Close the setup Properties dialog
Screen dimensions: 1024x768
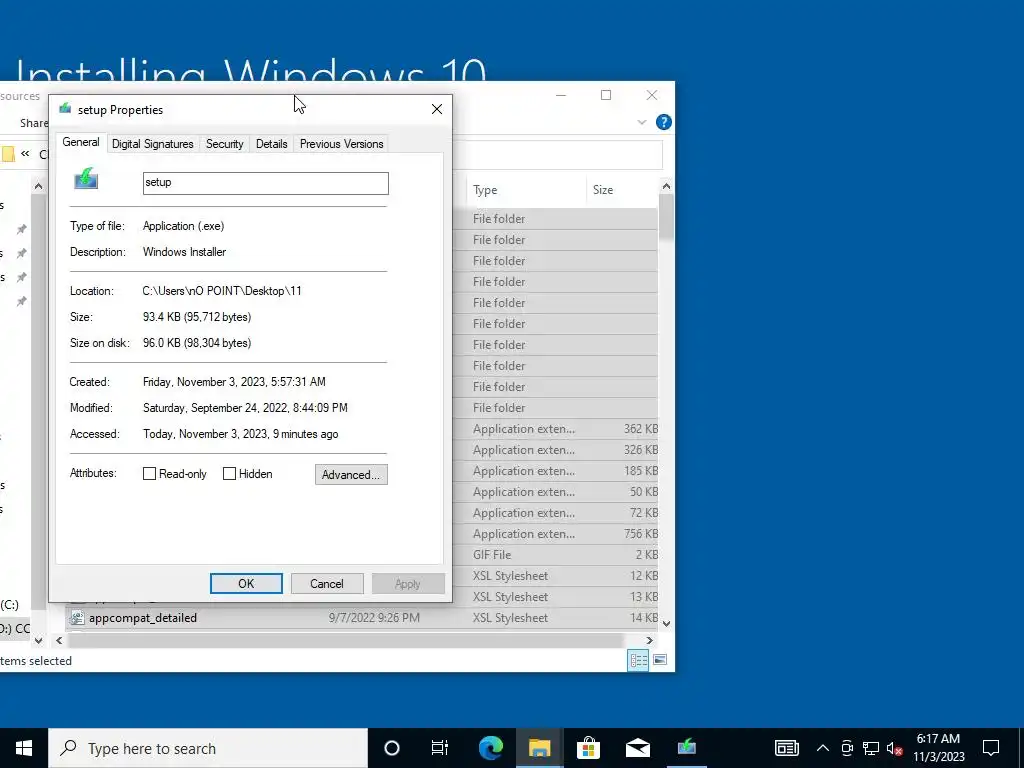437,109
